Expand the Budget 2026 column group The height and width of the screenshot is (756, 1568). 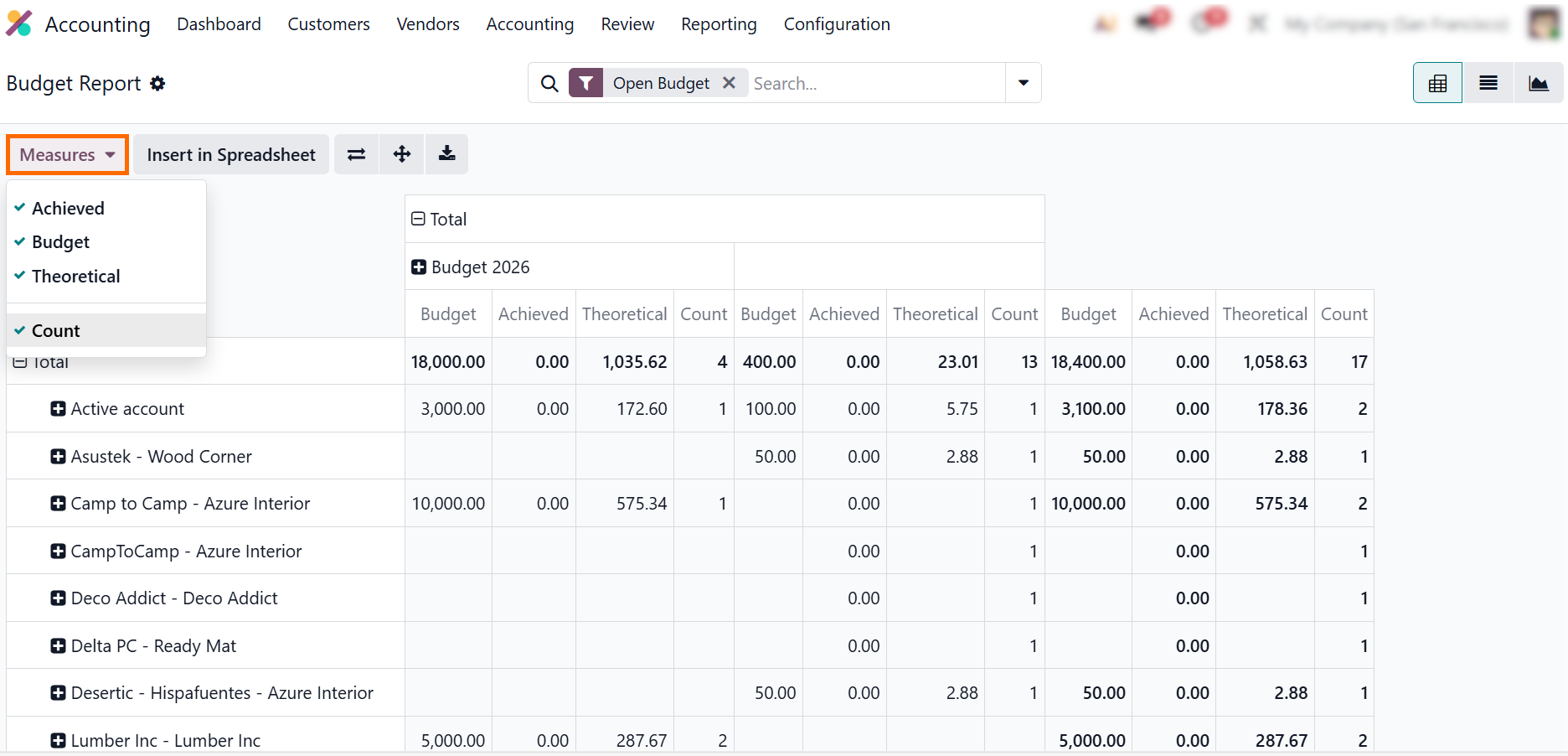[419, 267]
